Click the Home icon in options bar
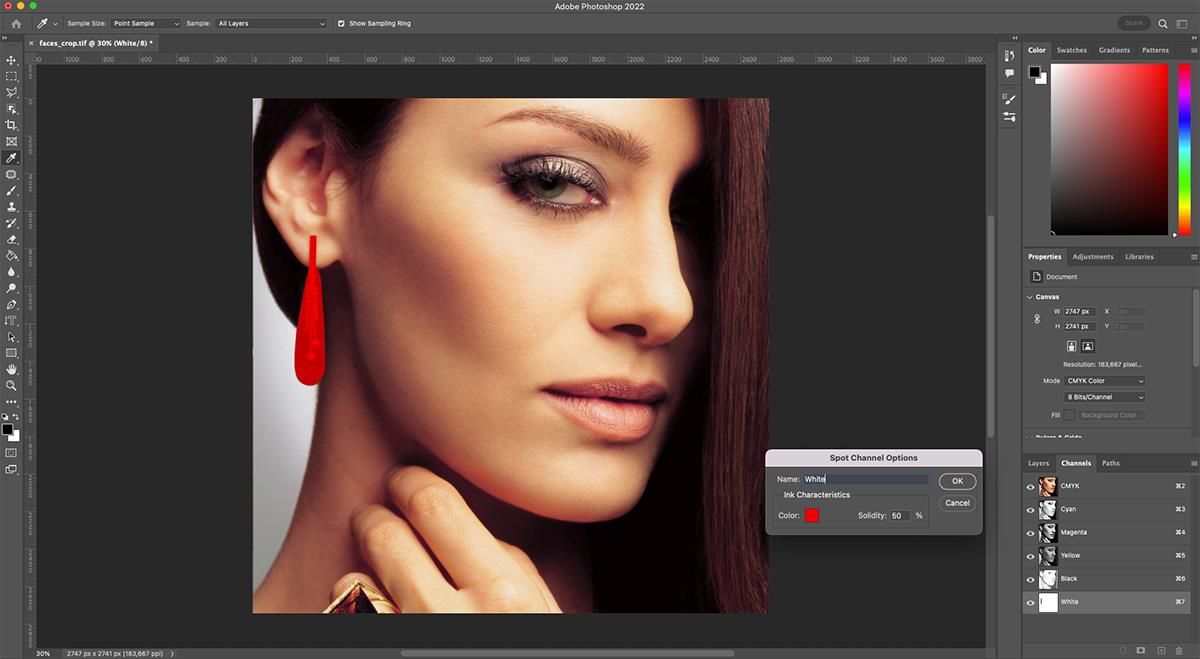The height and width of the screenshot is (659, 1200). 16,23
